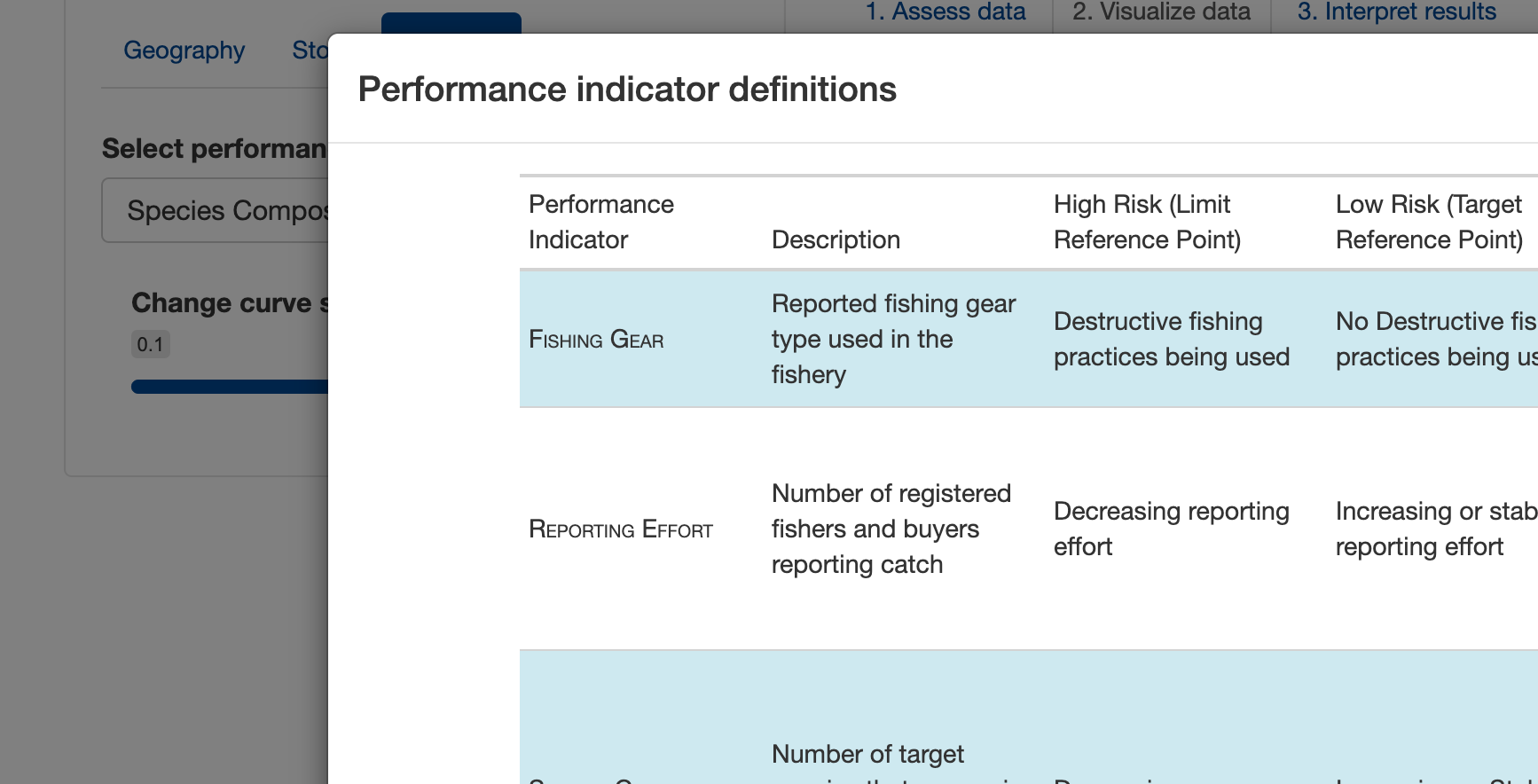1538x784 pixels.
Task: Click the Number of registered fishers description
Action: point(891,529)
